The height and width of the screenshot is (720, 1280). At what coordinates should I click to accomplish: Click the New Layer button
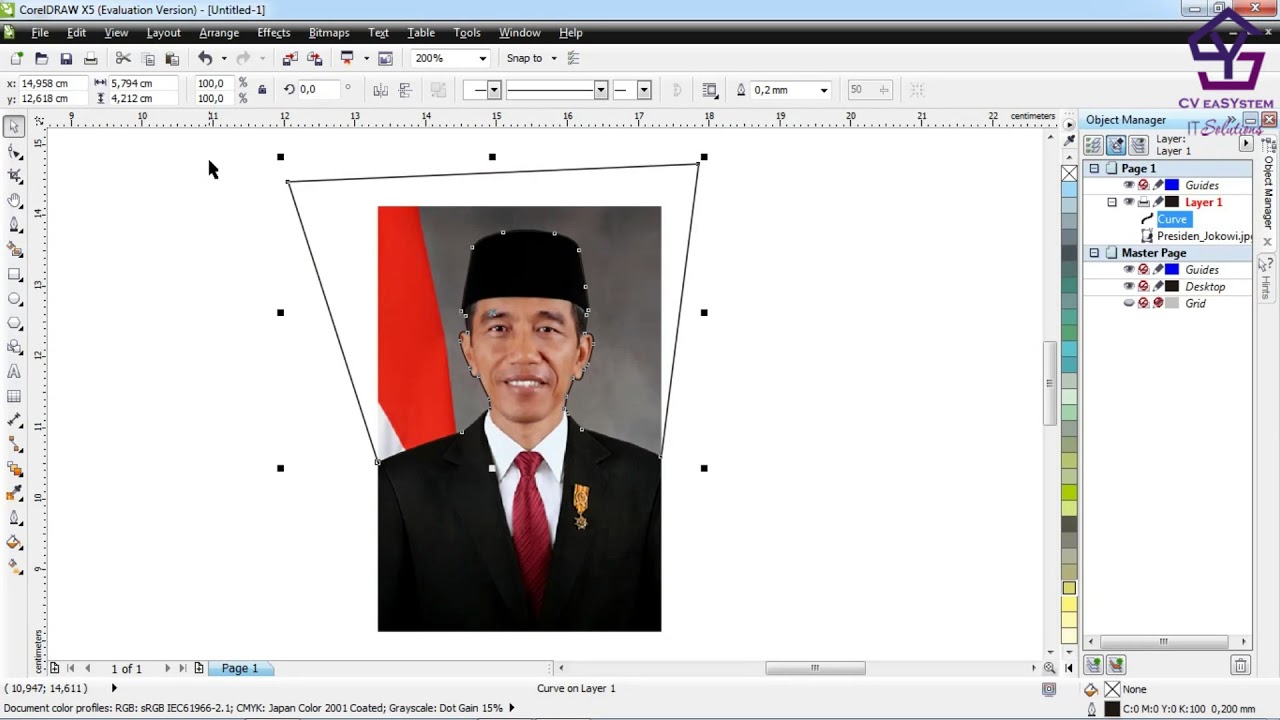point(1093,664)
